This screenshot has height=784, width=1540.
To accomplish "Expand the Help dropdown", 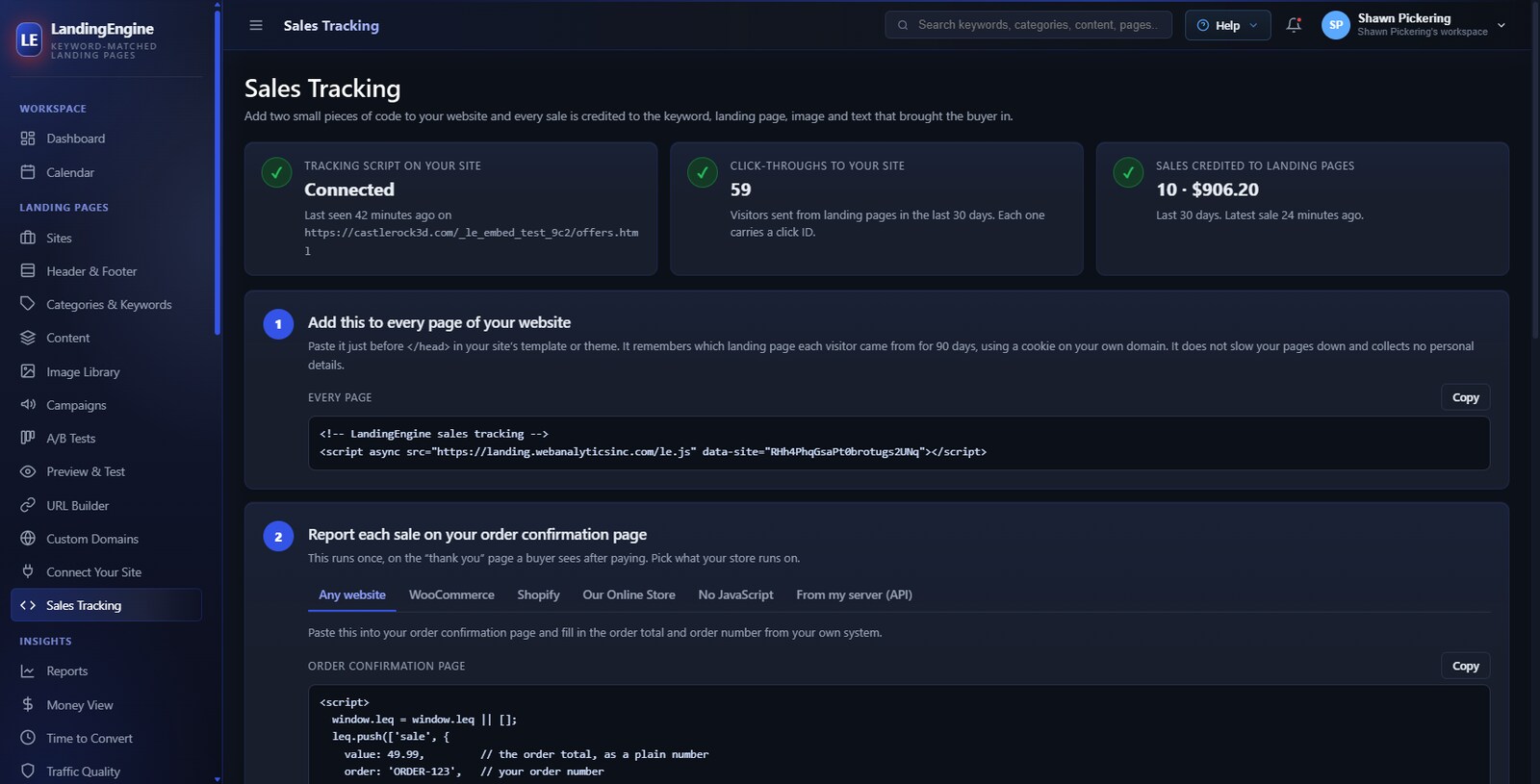I will tap(1227, 25).
